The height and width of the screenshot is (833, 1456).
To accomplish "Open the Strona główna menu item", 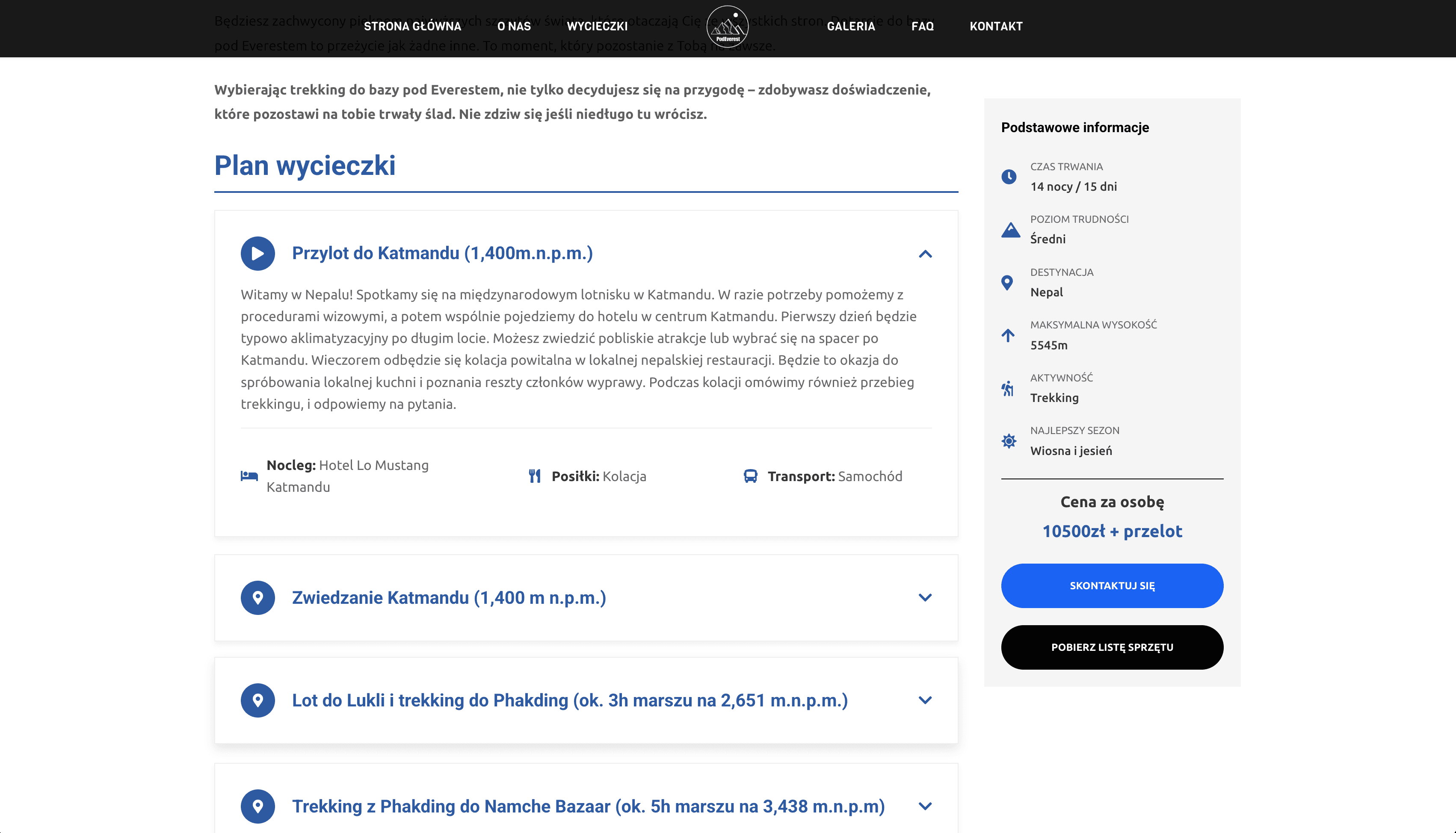I will [x=412, y=27].
